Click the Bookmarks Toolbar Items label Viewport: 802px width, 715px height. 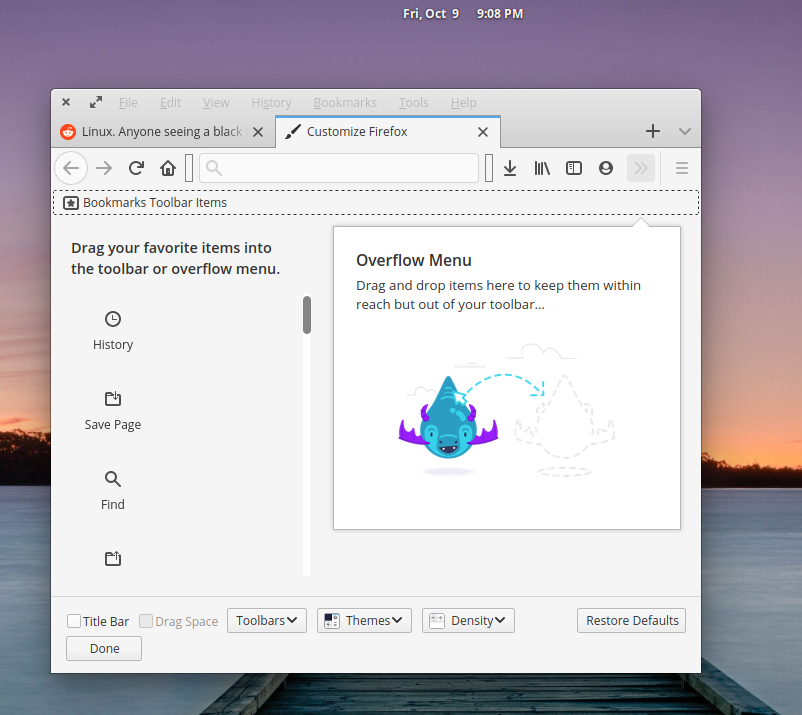(x=155, y=203)
